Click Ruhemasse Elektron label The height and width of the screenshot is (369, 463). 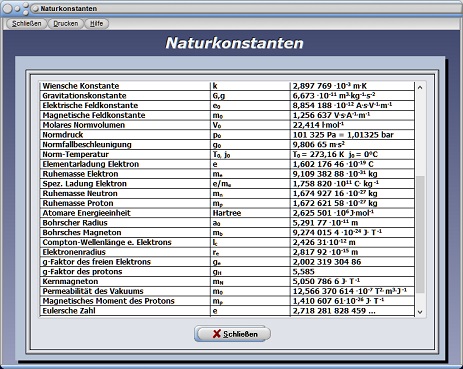tap(80, 174)
